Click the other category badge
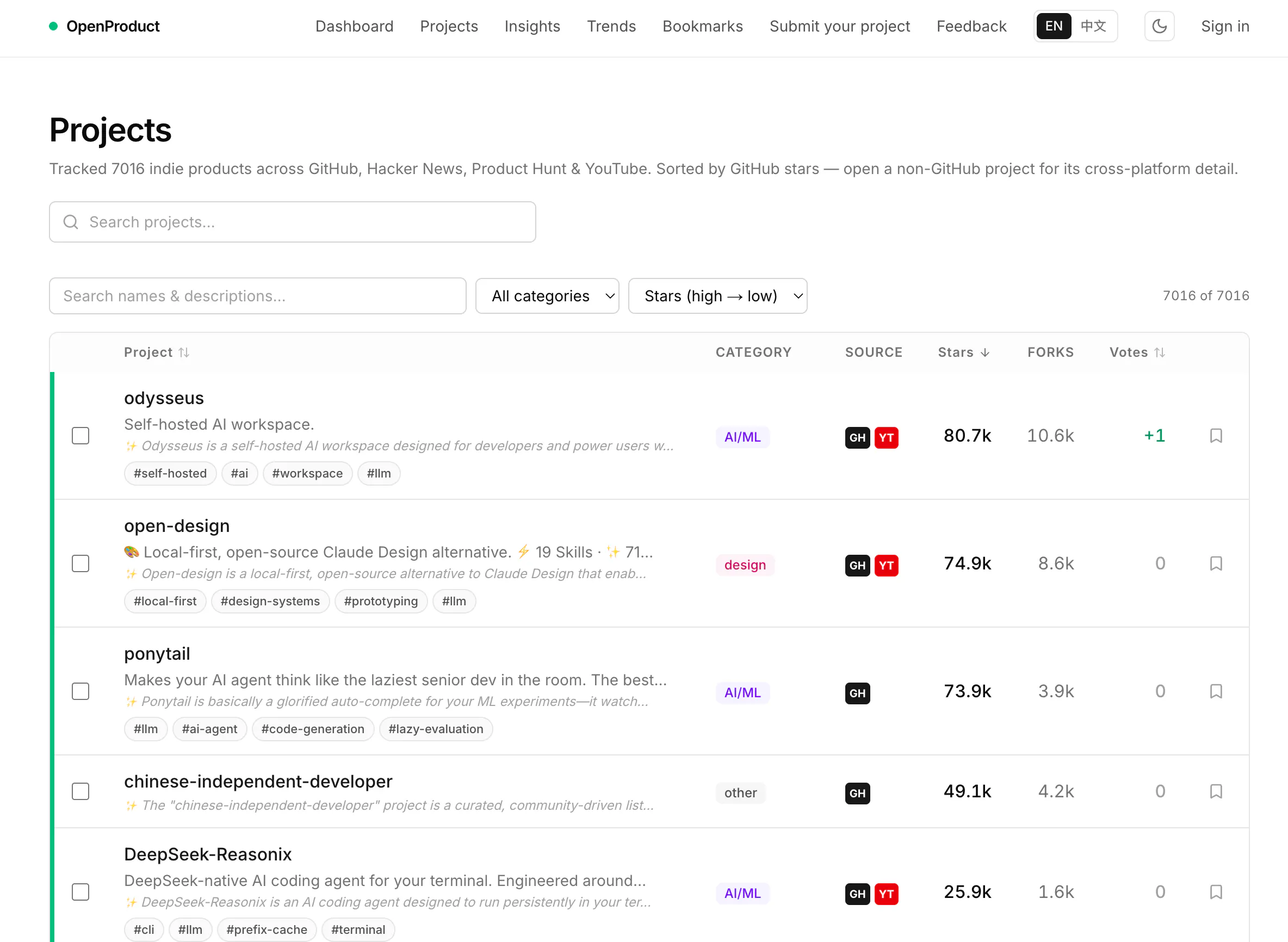 tap(740, 793)
